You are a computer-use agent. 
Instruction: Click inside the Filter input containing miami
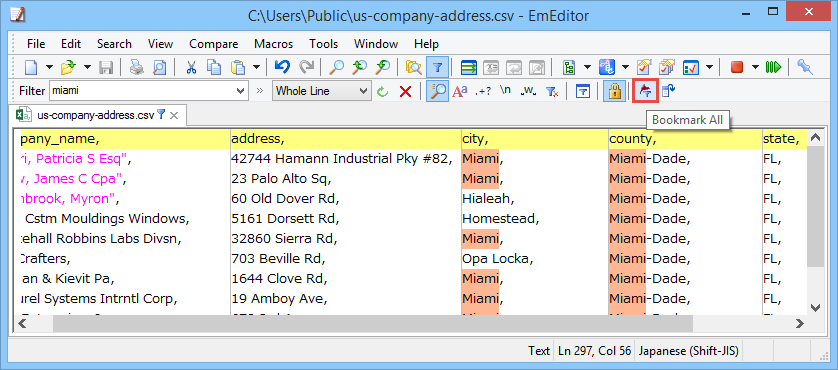point(142,91)
